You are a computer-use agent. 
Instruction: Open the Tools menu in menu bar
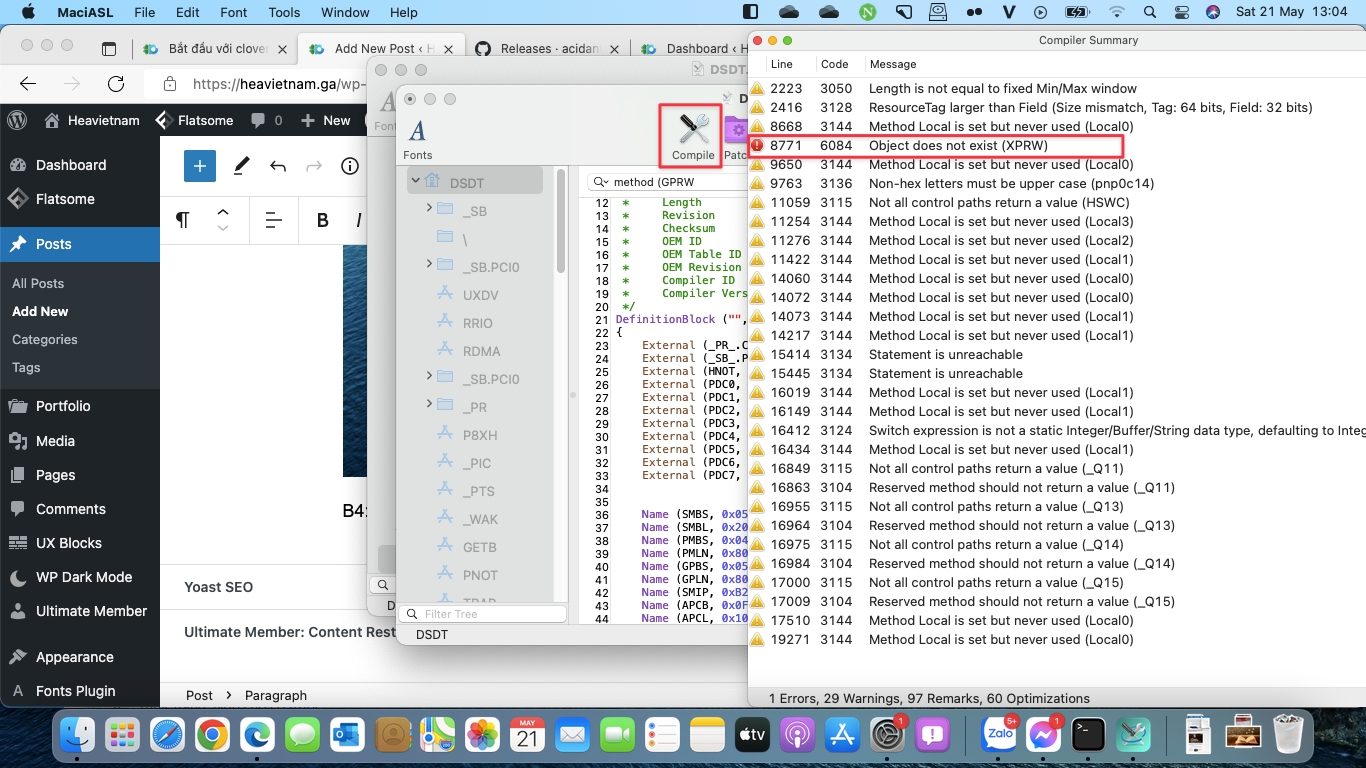coord(284,13)
